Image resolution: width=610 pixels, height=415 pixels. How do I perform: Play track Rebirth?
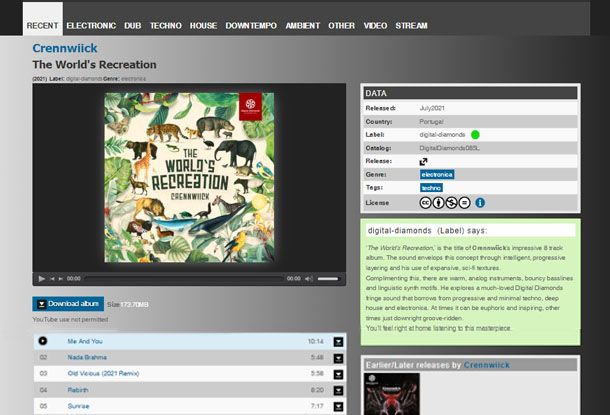78,390
